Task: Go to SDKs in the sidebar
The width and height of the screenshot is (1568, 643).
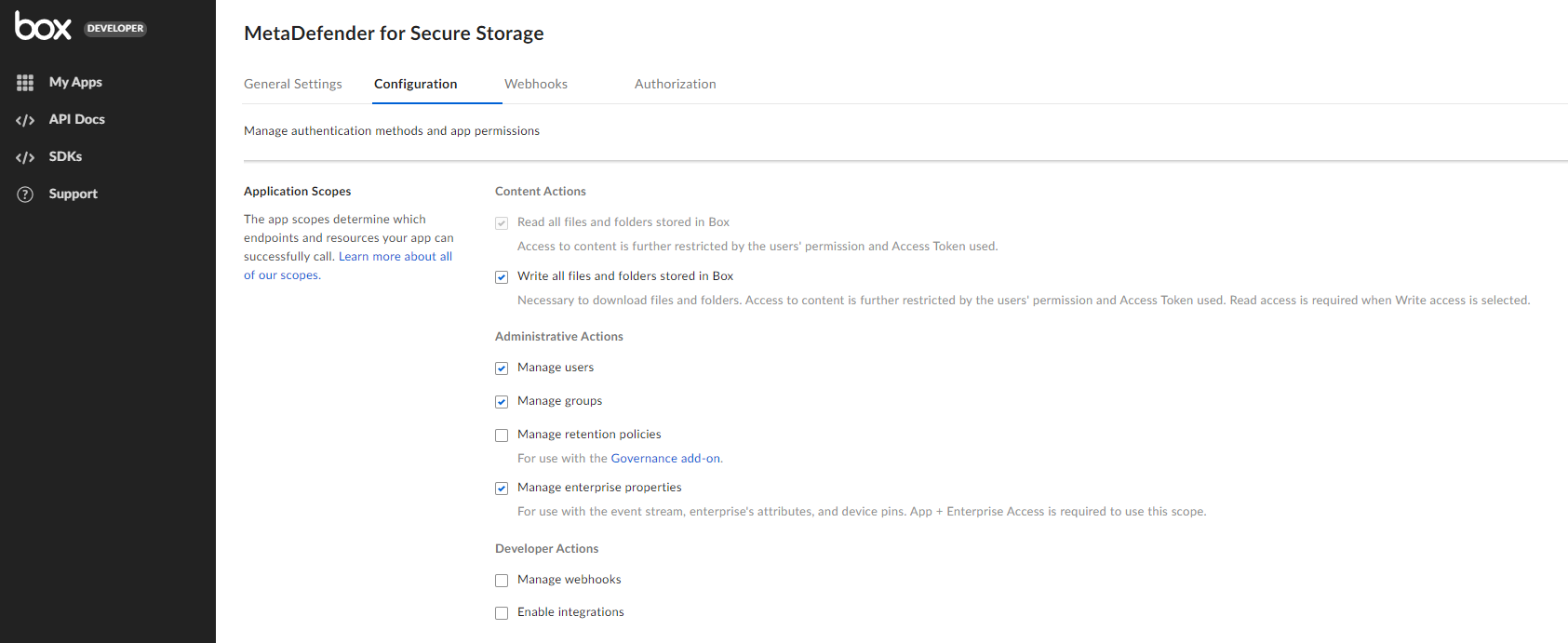Action: (65, 156)
